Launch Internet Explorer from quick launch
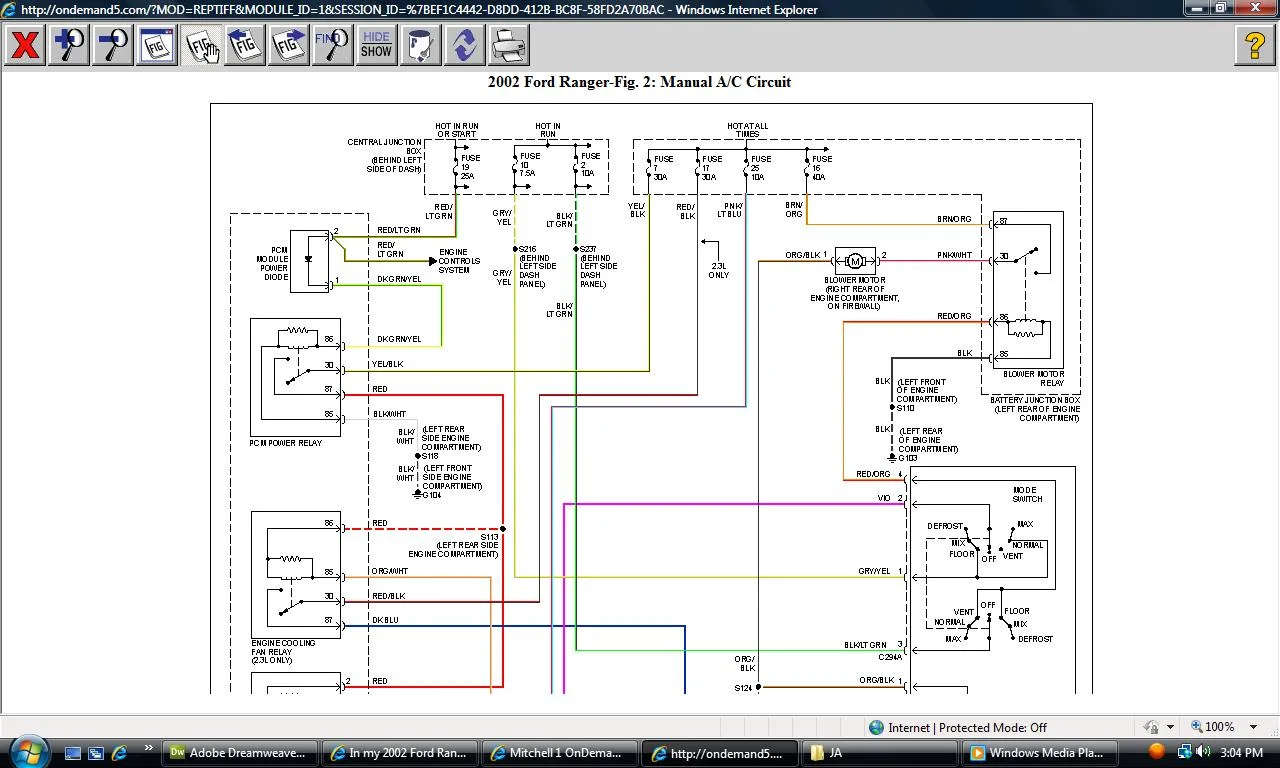 point(120,753)
